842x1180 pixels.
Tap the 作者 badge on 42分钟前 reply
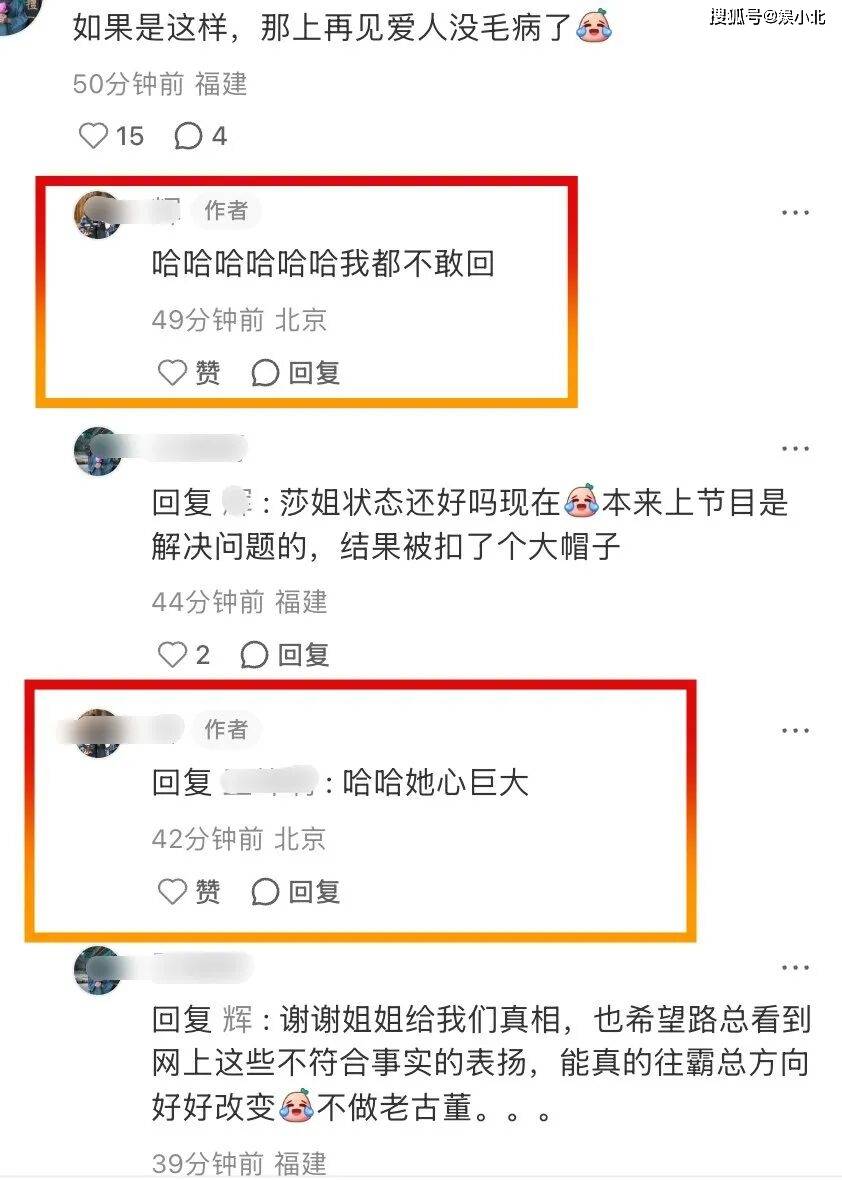click(226, 729)
